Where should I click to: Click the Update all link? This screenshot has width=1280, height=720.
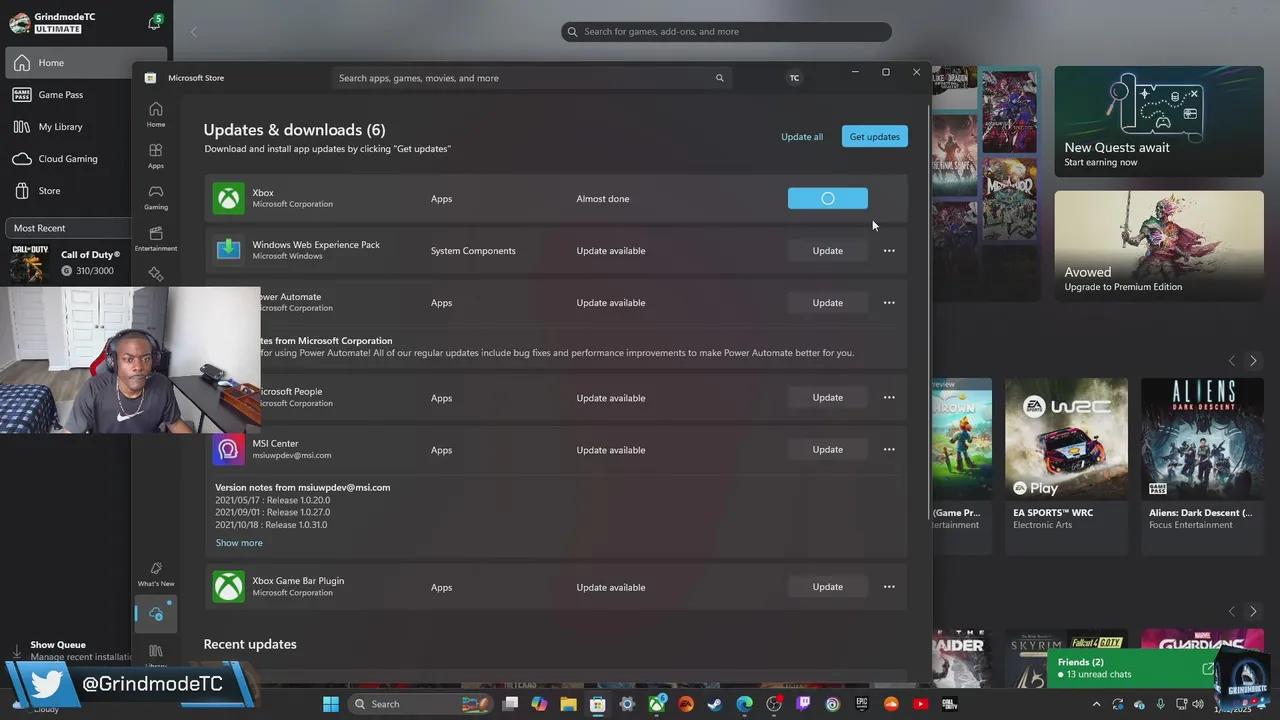point(802,137)
